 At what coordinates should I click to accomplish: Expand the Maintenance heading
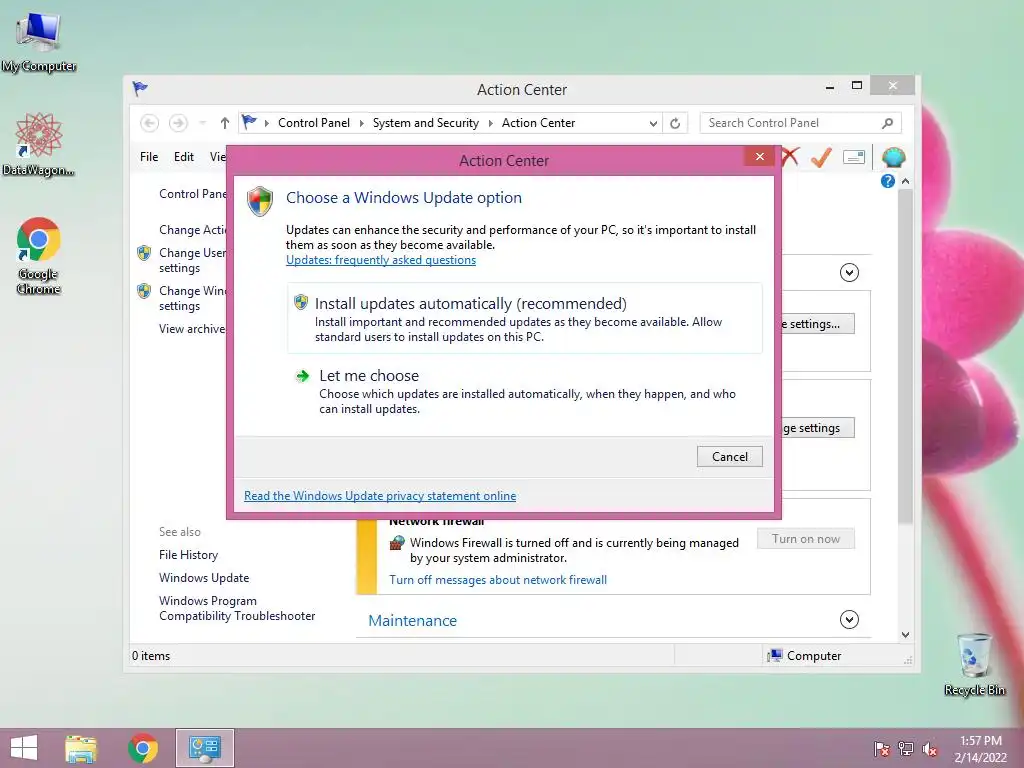[x=412, y=620]
